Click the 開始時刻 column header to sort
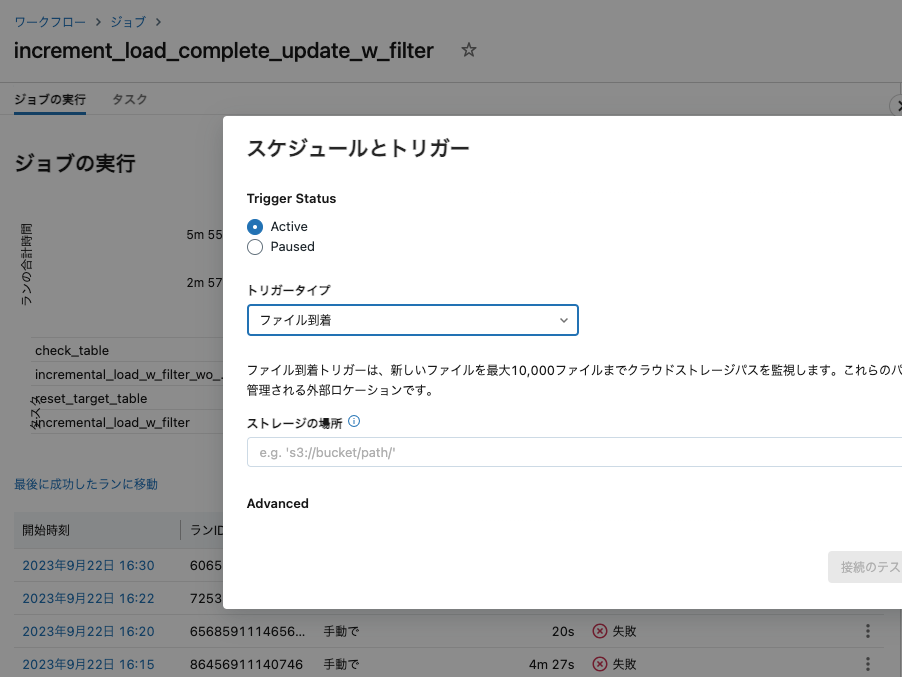 click(47, 529)
